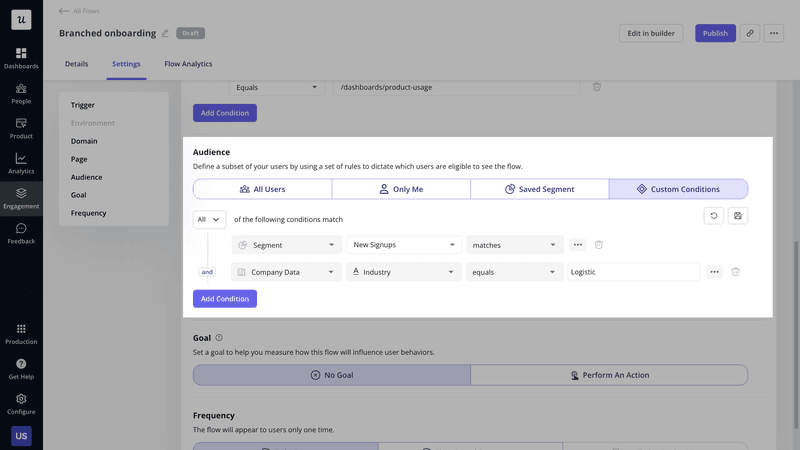
Task: Open Dashboards from the sidebar
Action: tap(21, 58)
